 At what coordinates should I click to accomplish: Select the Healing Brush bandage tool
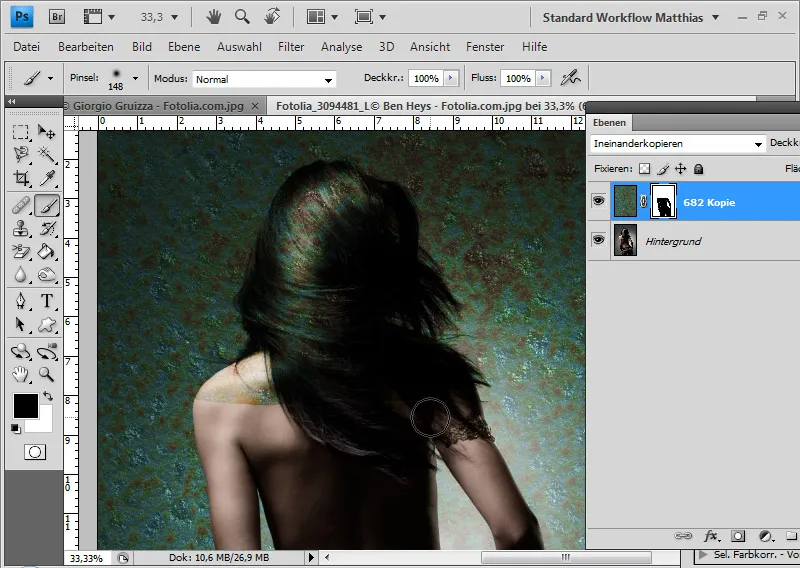[x=20, y=206]
